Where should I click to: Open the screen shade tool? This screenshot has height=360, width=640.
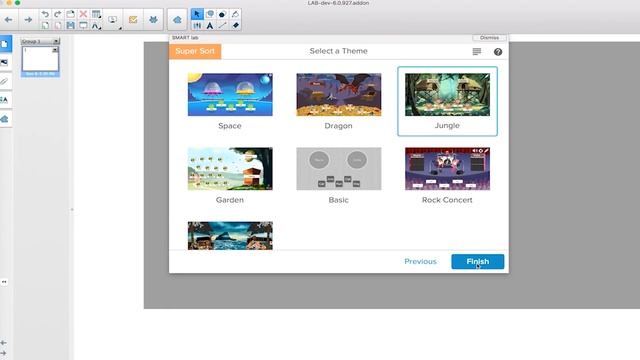[x=83, y=26]
